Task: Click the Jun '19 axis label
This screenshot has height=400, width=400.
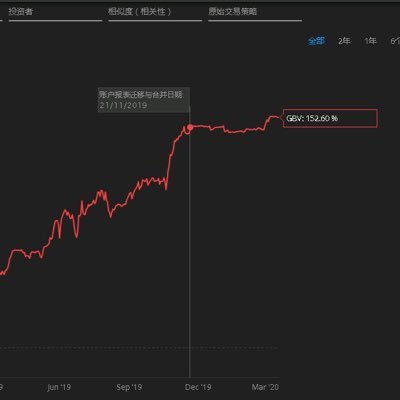Action: coord(59,387)
